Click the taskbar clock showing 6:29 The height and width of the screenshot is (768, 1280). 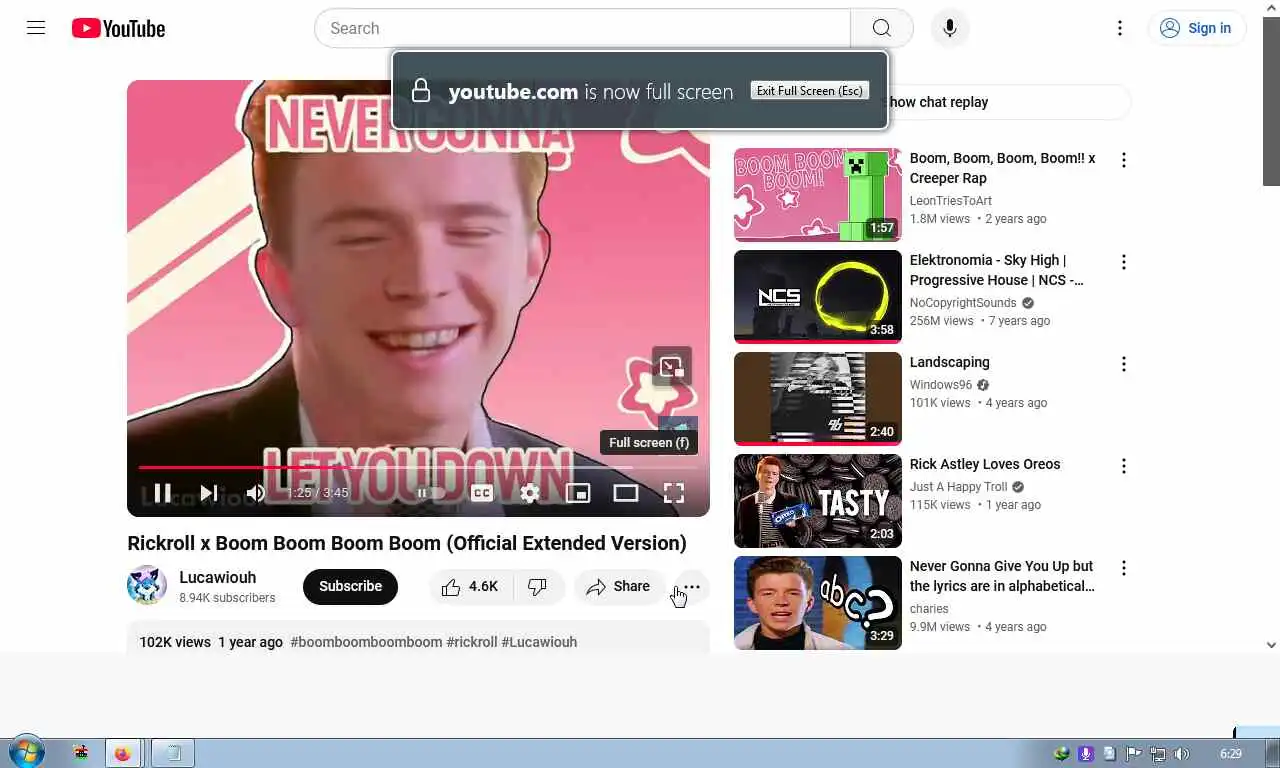click(x=1231, y=754)
